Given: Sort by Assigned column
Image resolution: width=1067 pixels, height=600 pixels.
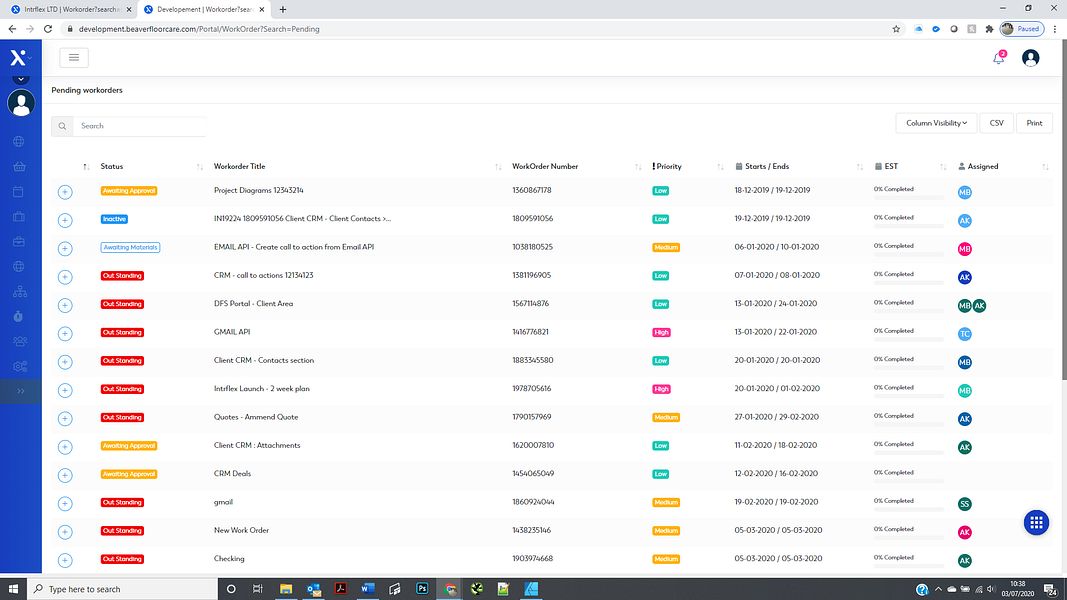Looking at the screenshot, I should click(x=979, y=167).
